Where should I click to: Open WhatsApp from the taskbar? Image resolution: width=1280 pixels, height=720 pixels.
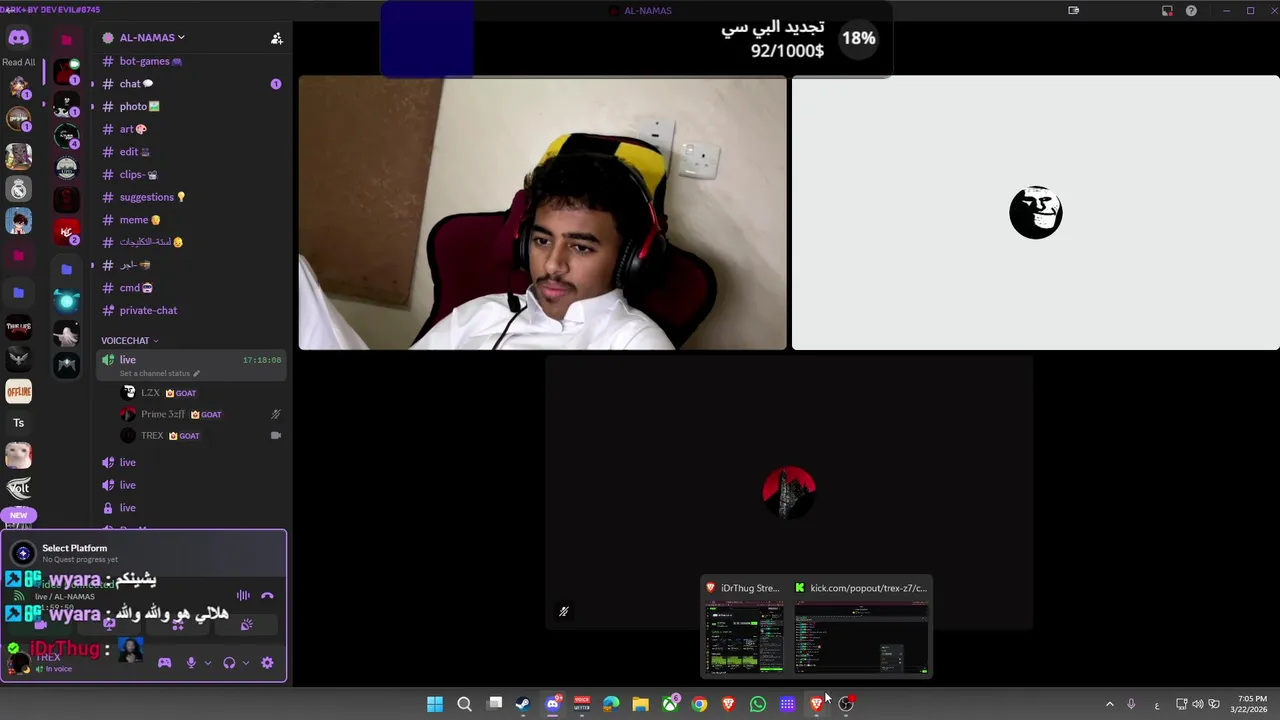click(758, 704)
